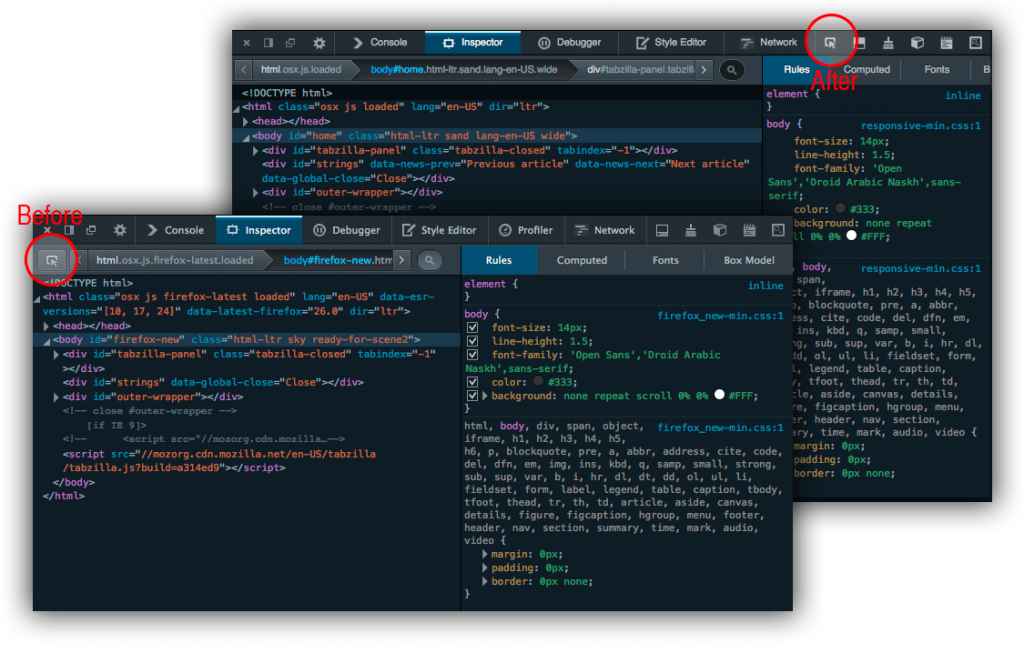Click paint flashing brush icon in Before window
The width and height of the screenshot is (1024, 653).
pyautogui.click(x=690, y=231)
